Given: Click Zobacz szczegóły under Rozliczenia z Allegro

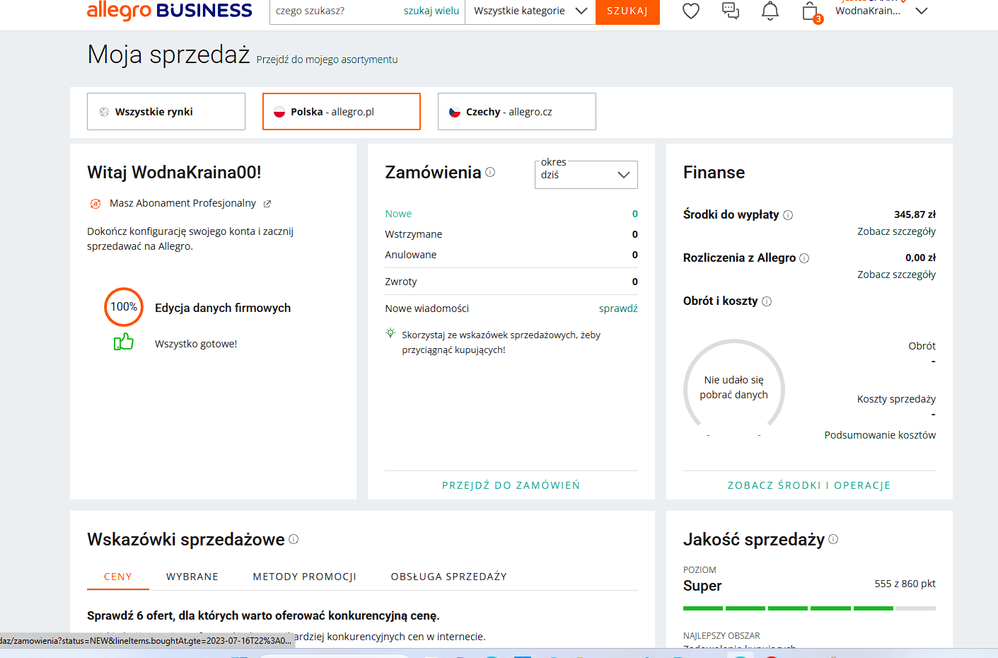Looking at the screenshot, I should 896,275.
